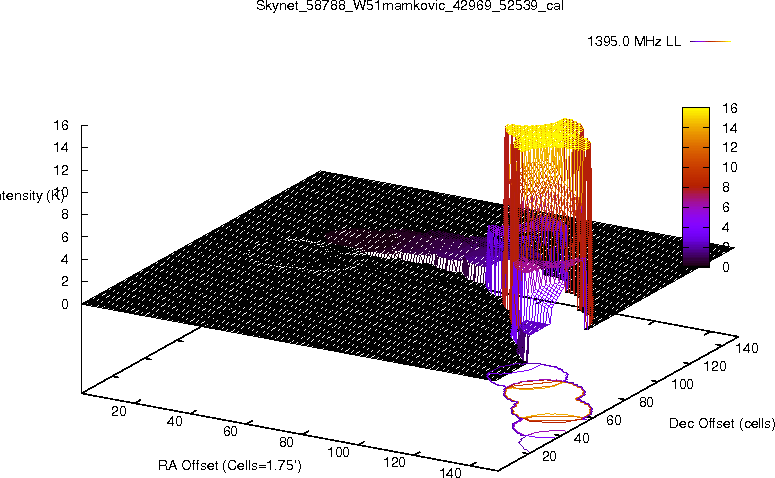Click the color bar label 16
775x478 pixels.
pos(730,108)
